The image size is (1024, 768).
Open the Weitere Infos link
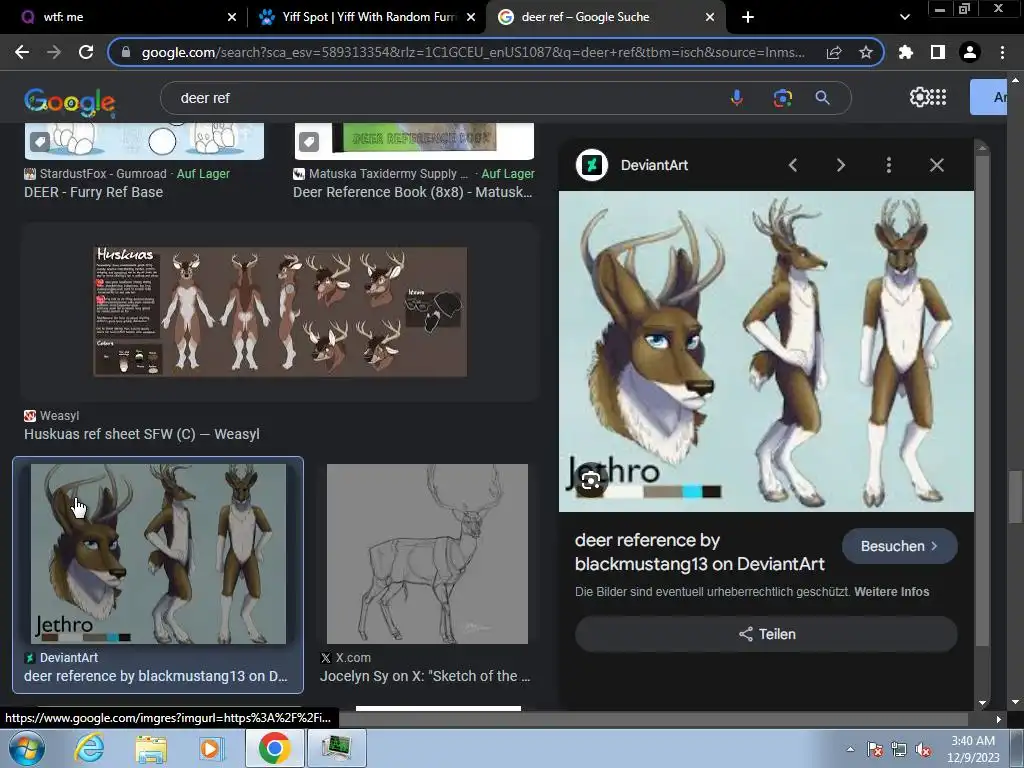[x=891, y=592]
